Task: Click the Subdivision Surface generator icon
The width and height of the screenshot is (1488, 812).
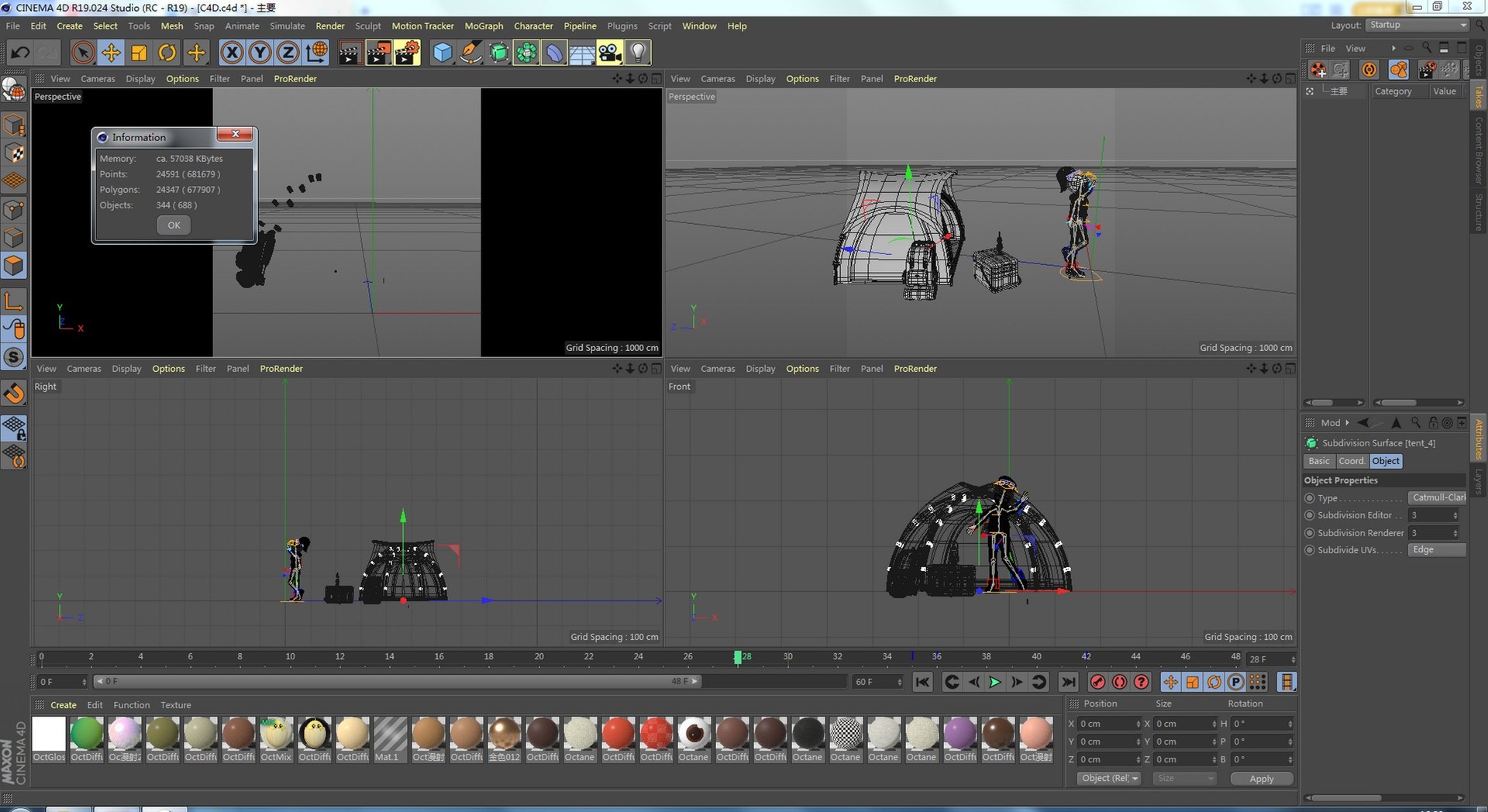Action: click(x=498, y=53)
